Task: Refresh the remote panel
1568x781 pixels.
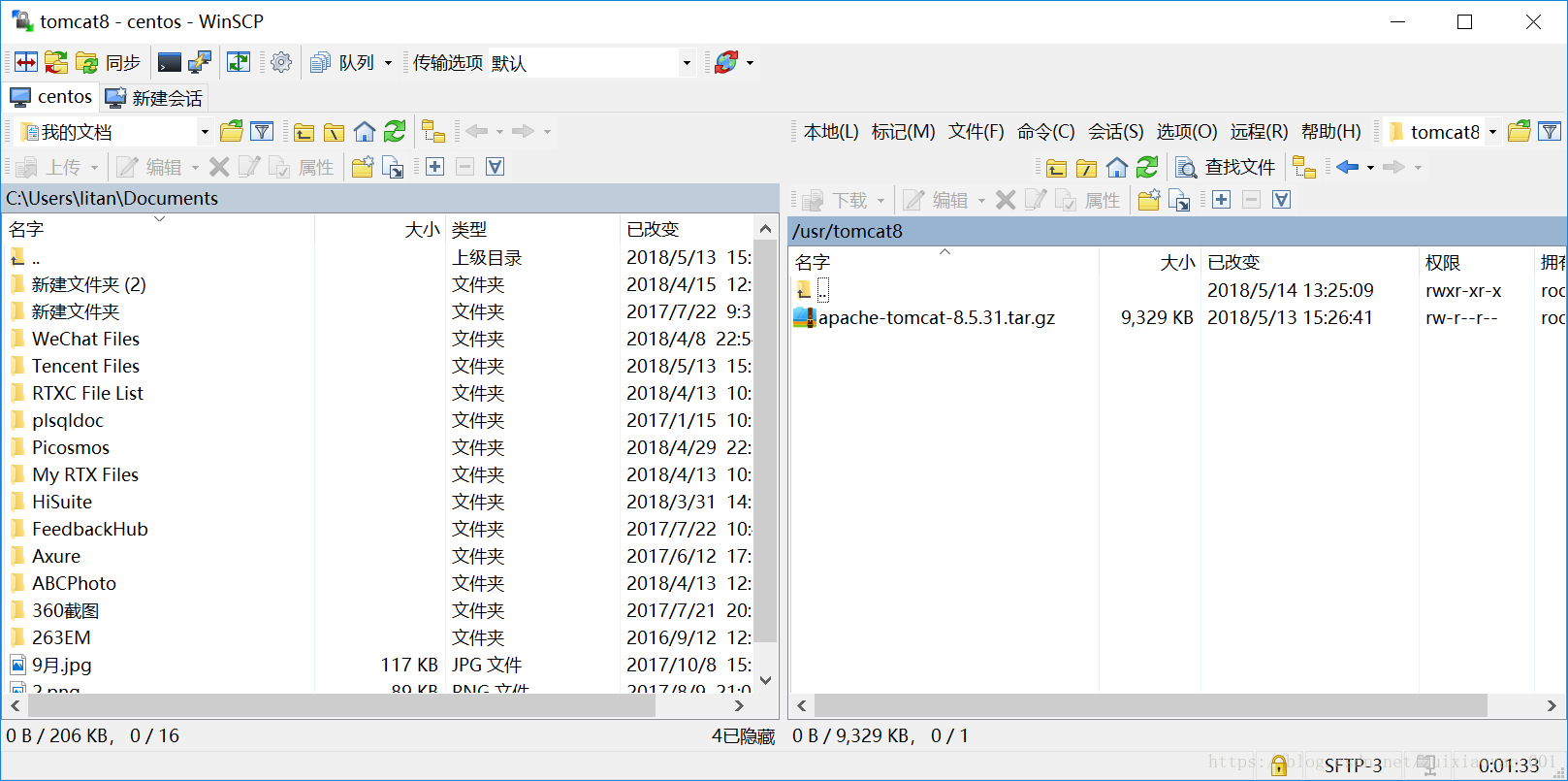Action: [1146, 167]
